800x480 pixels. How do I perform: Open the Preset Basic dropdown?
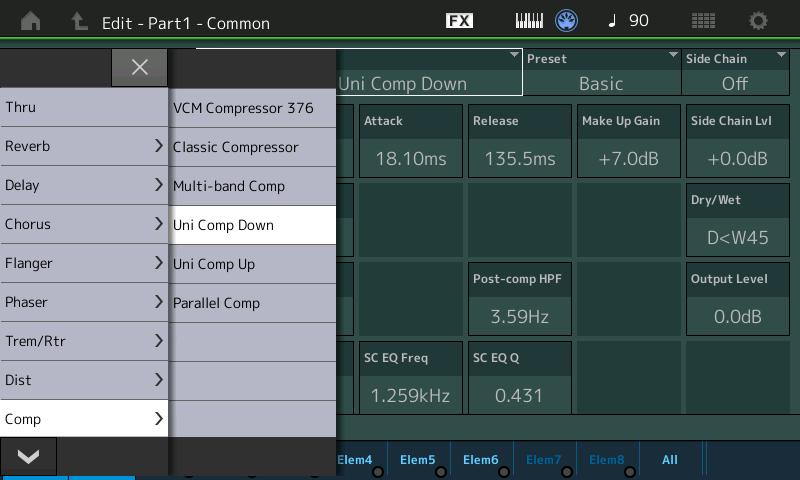601,73
